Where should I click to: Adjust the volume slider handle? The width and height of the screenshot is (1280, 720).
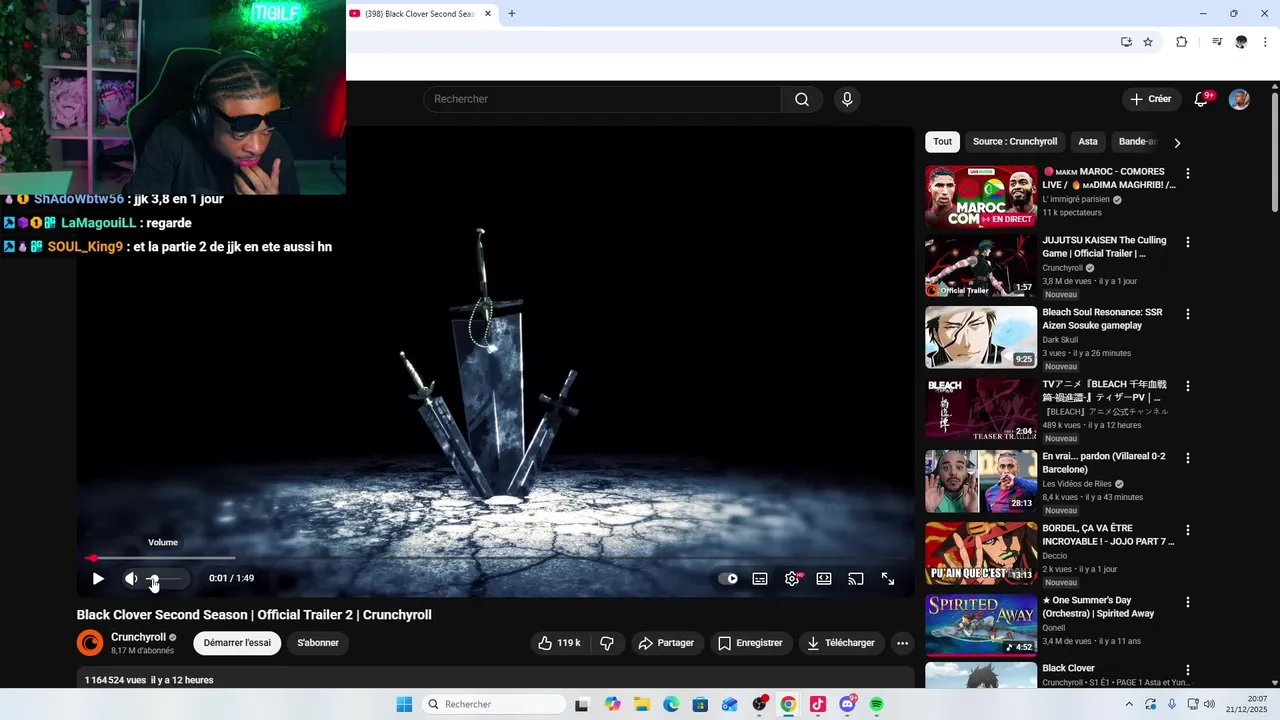point(153,579)
